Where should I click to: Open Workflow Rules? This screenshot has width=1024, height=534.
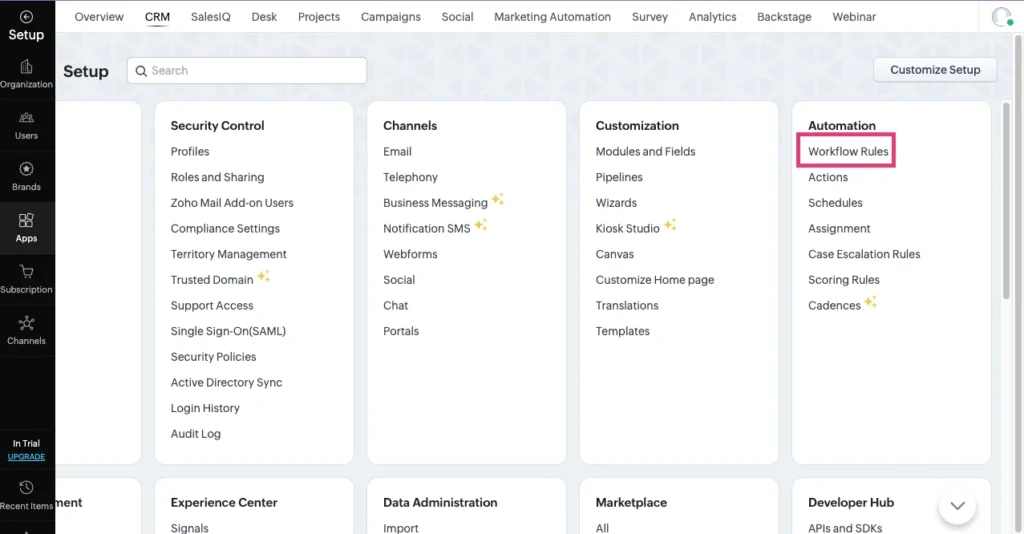click(848, 151)
